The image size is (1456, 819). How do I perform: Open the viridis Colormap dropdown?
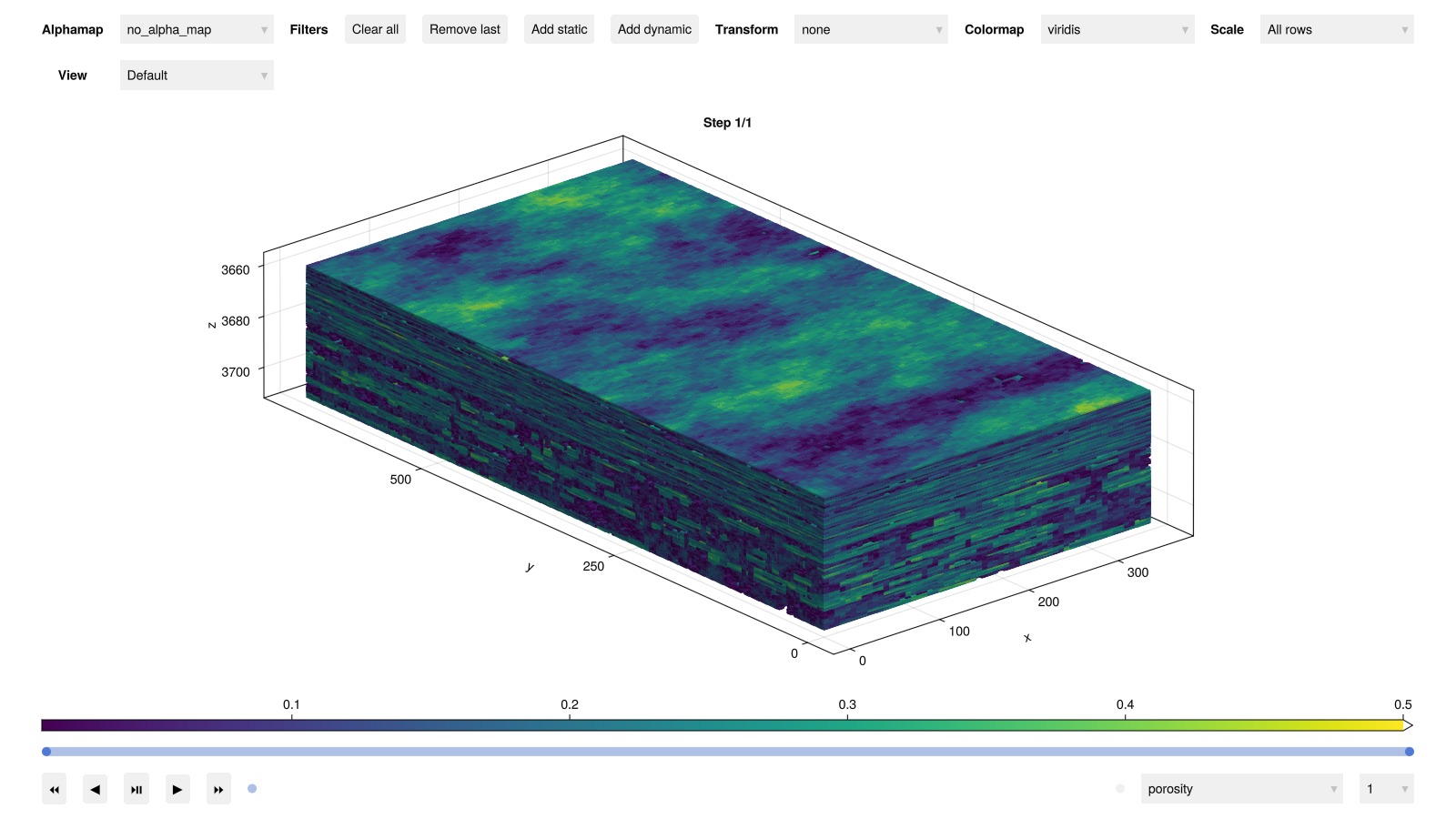(1117, 30)
